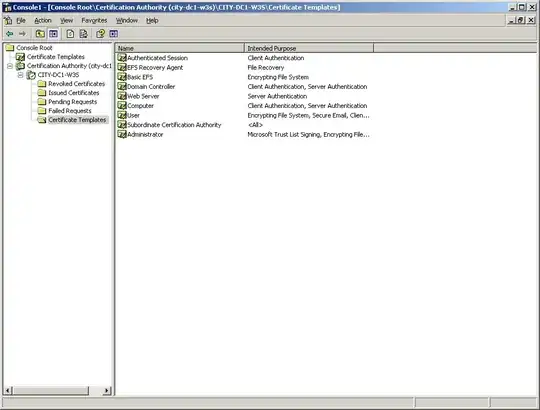Open the File menu
Image resolution: width=540 pixels, height=410 pixels.
[x=21, y=21]
